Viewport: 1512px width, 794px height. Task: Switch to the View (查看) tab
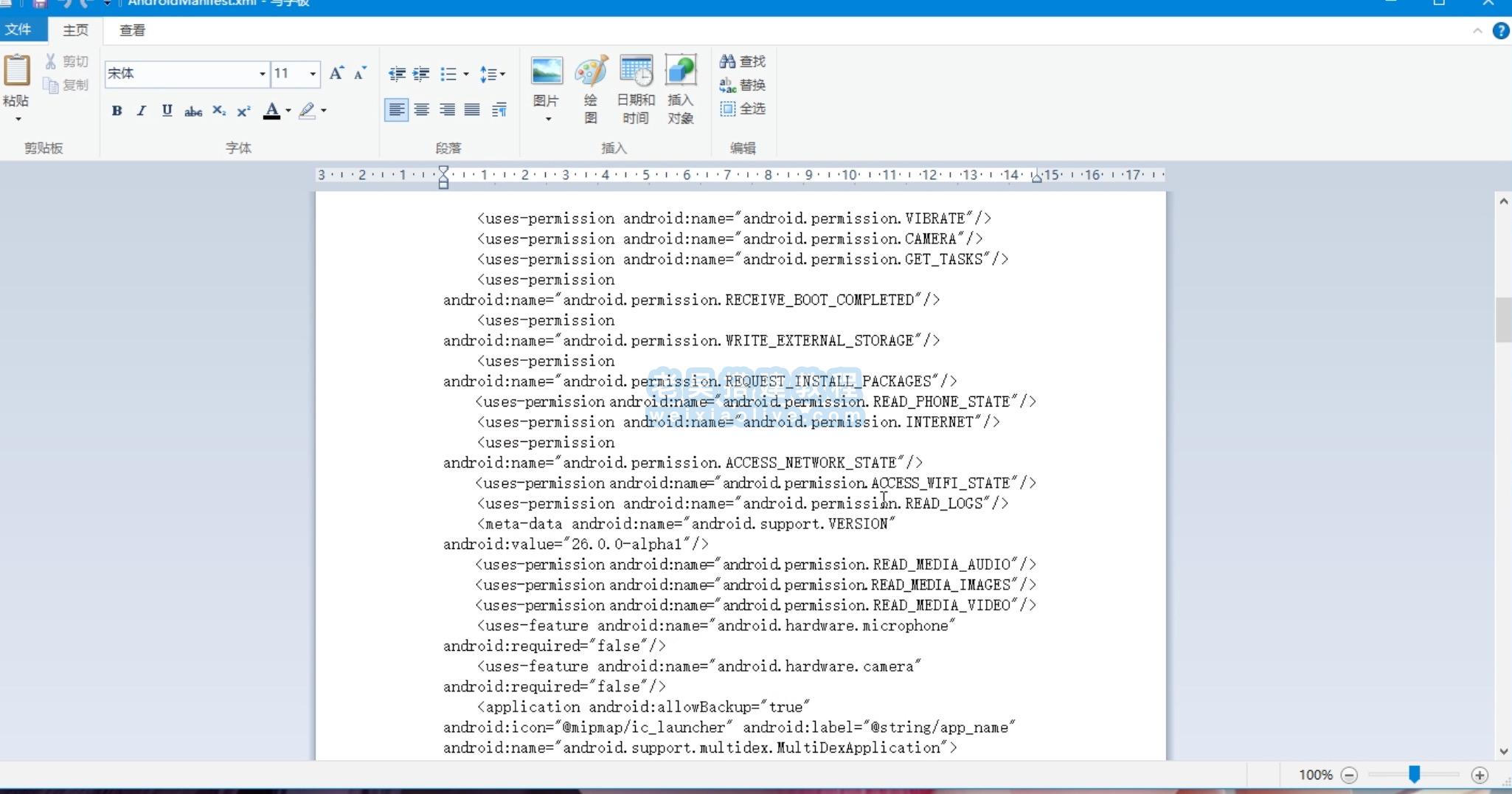tap(133, 30)
